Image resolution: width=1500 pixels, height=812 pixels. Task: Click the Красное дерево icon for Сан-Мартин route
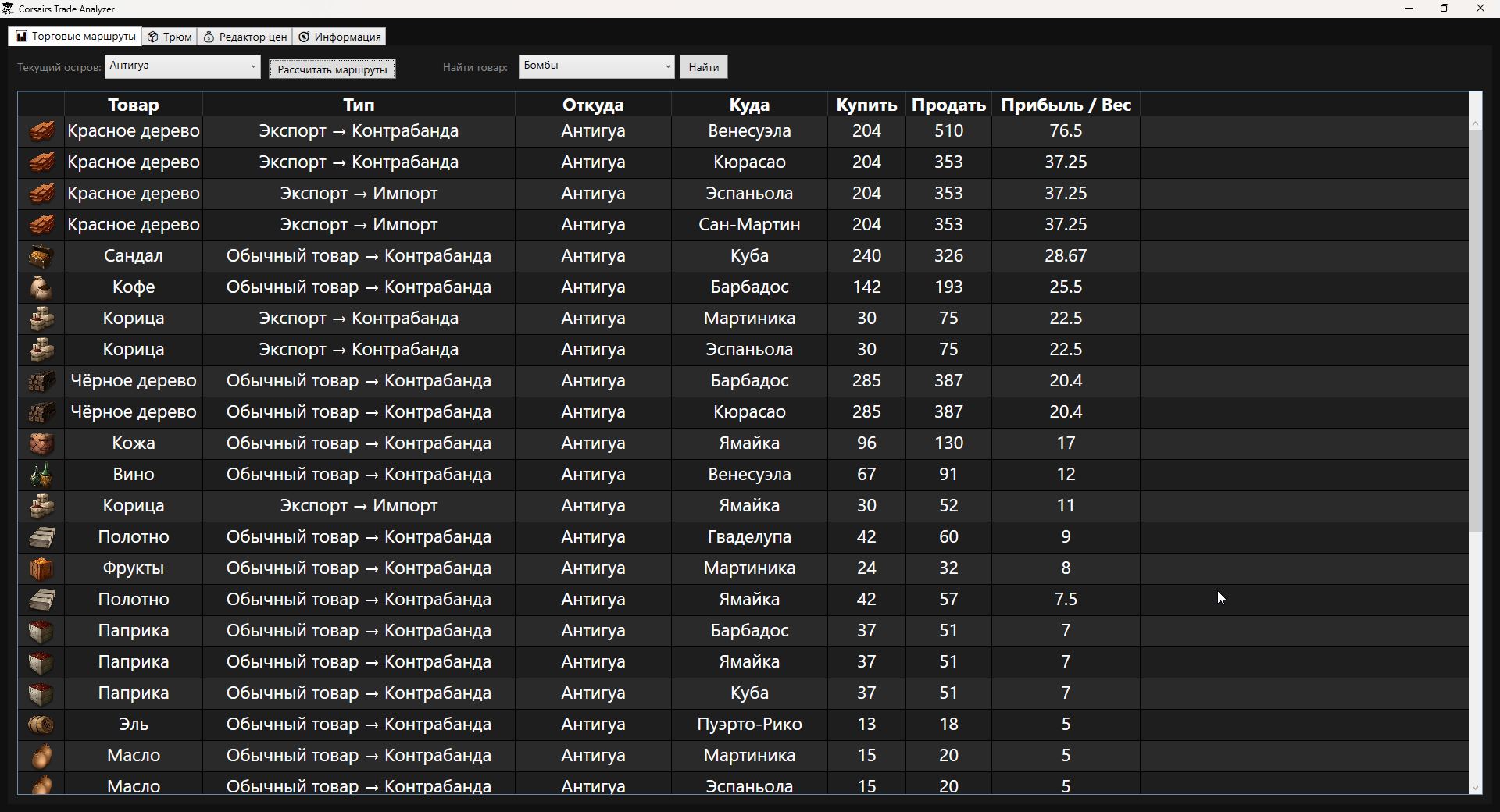click(41, 225)
